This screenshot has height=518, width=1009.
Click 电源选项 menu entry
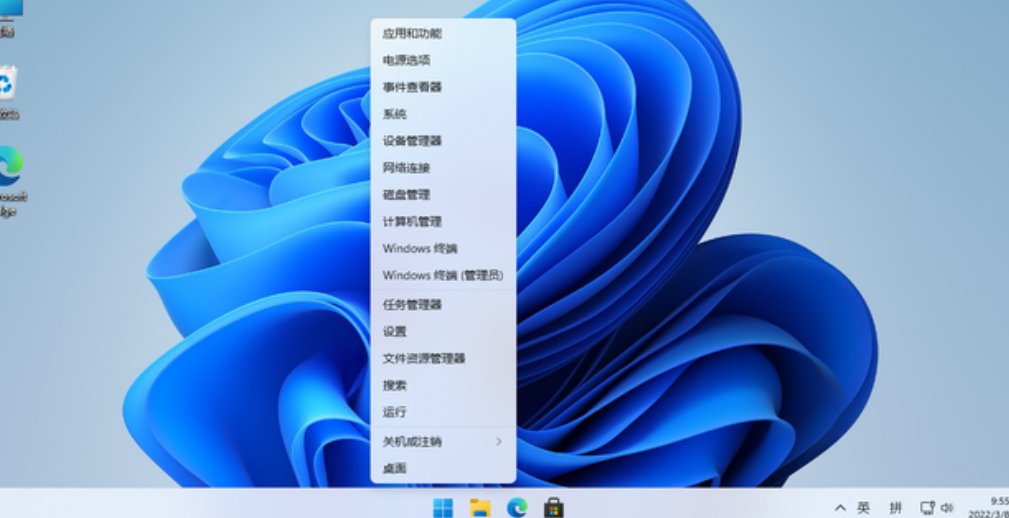tap(406, 60)
